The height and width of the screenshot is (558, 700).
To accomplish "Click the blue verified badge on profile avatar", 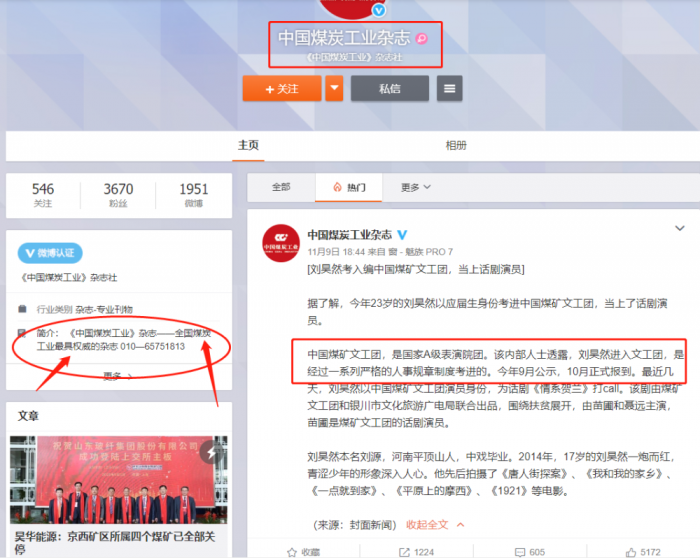I will pos(379,10).
